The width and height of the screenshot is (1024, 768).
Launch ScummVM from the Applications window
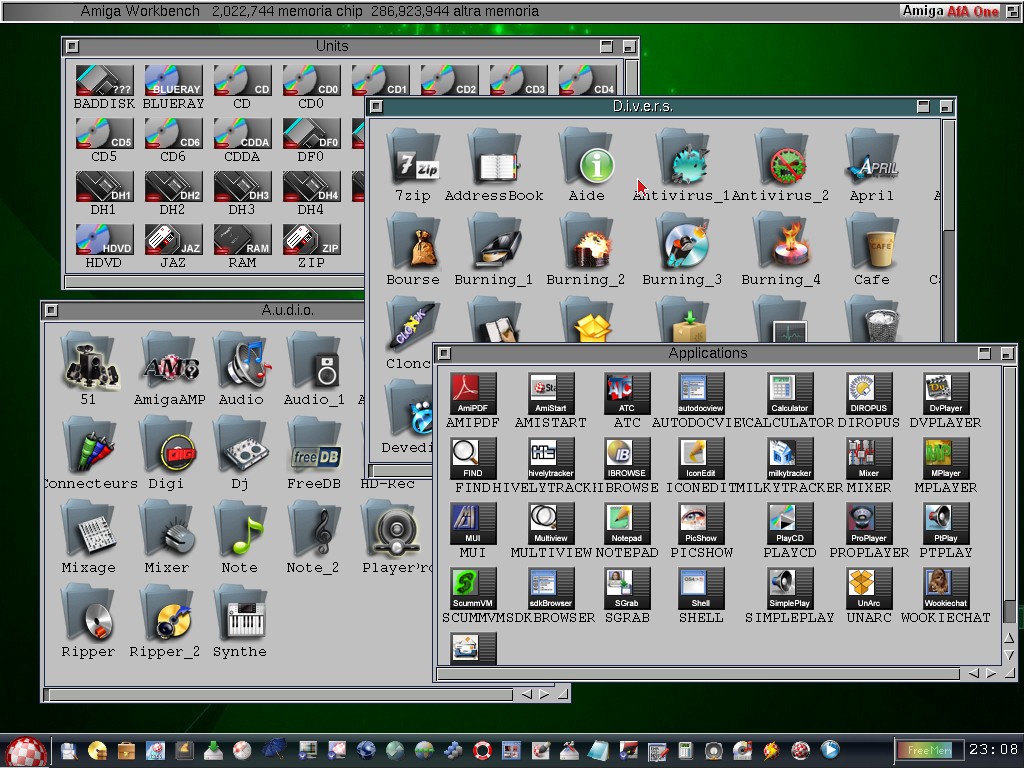pos(473,588)
